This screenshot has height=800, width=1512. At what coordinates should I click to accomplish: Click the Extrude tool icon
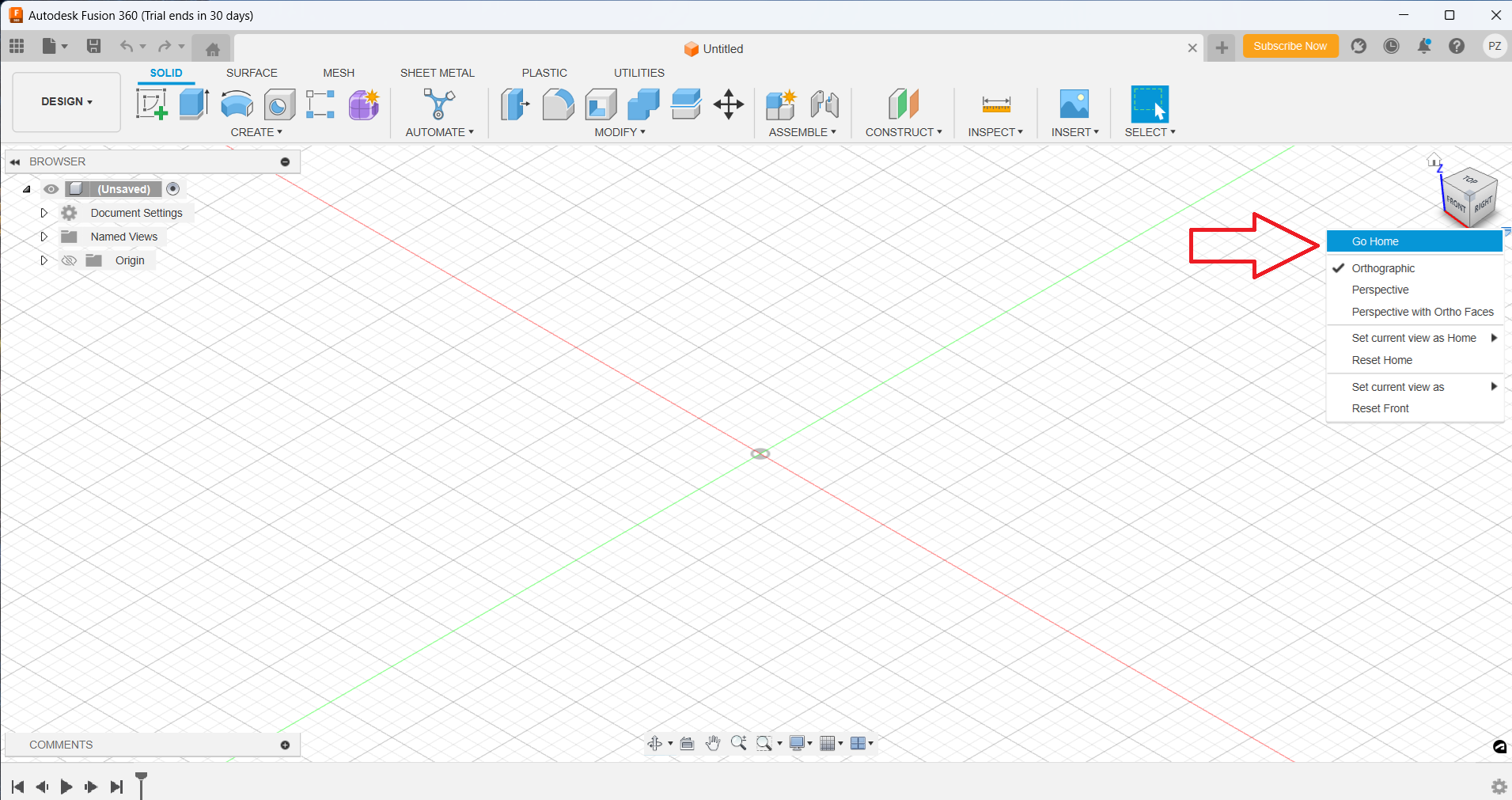[x=194, y=104]
